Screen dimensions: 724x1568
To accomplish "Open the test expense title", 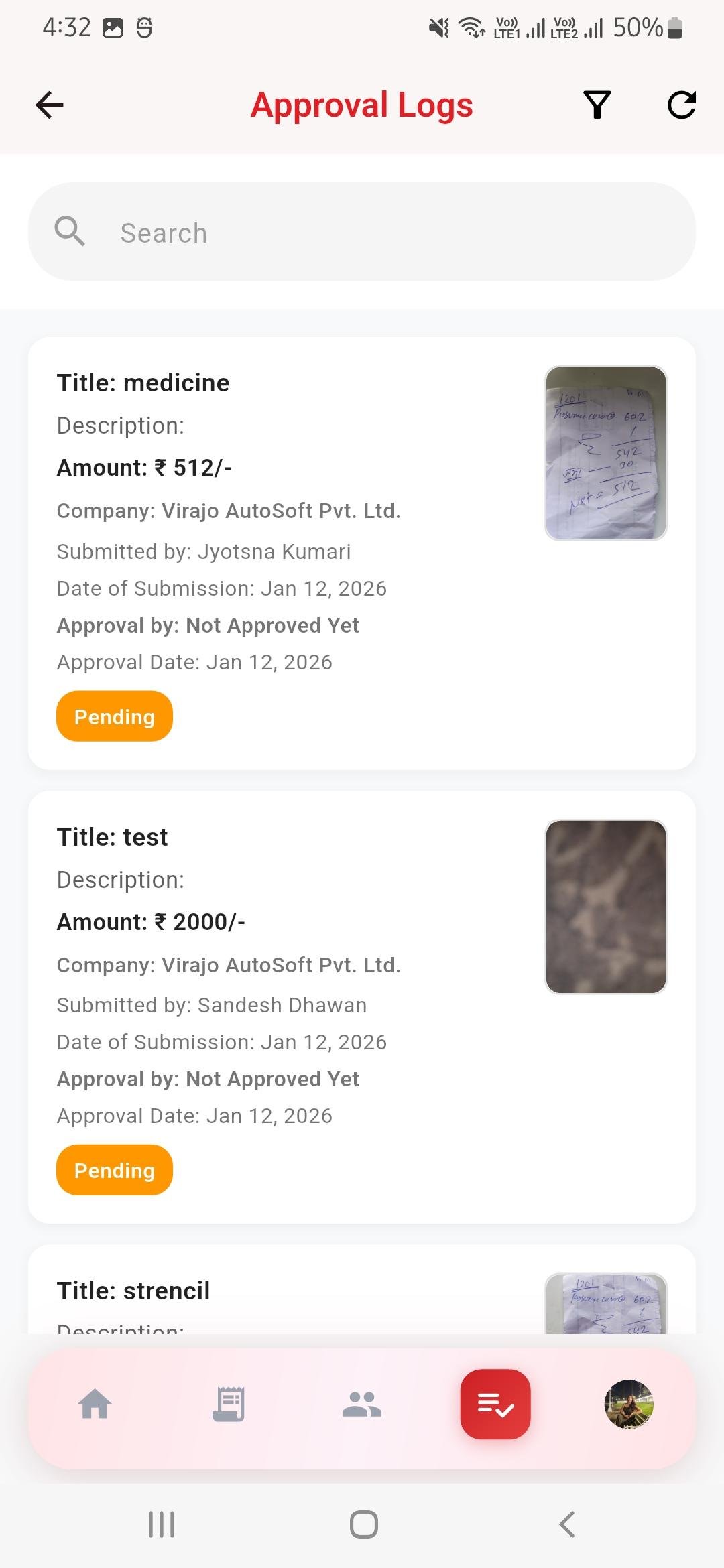I will [113, 837].
